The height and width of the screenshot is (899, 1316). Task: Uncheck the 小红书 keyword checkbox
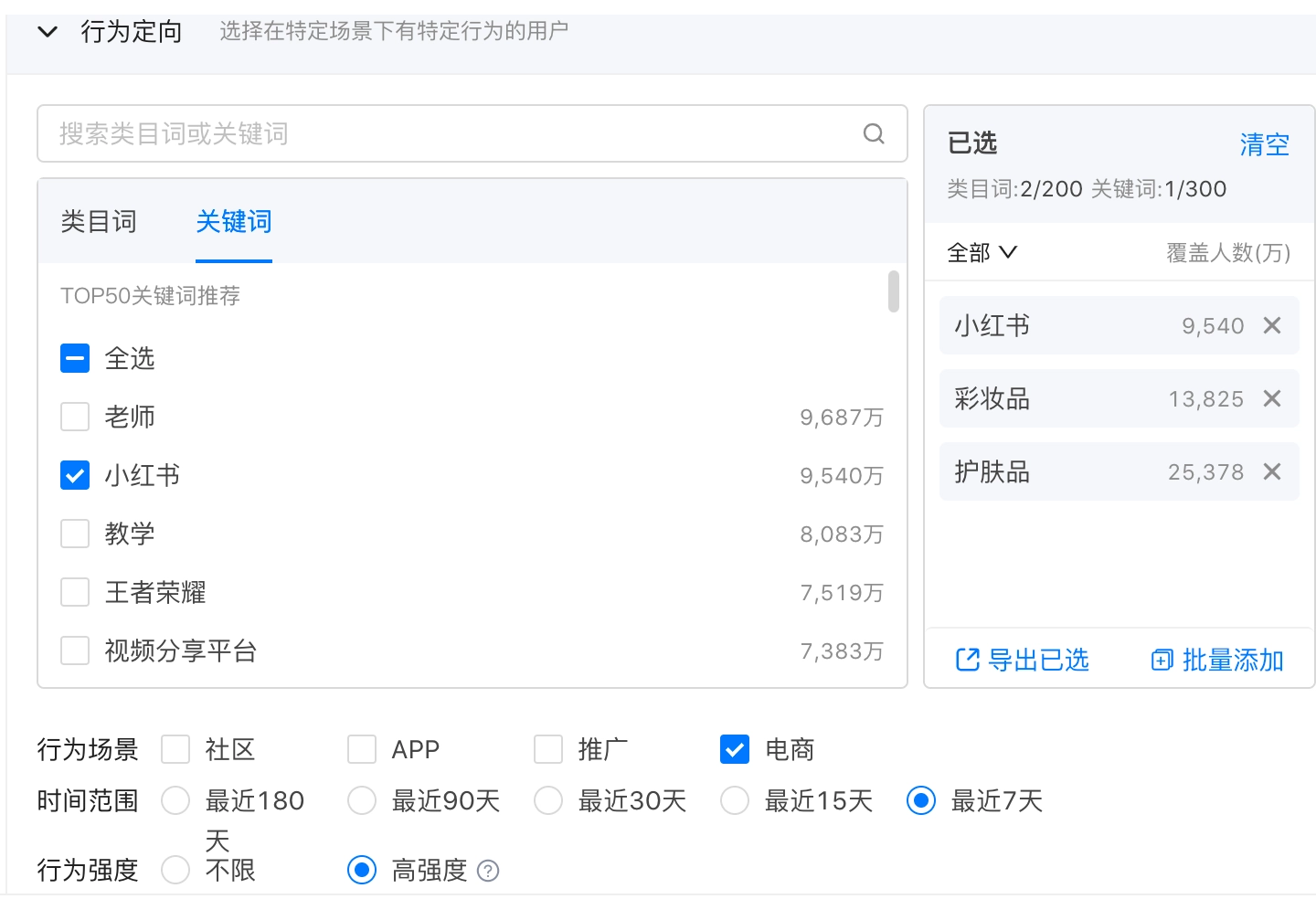[x=75, y=475]
